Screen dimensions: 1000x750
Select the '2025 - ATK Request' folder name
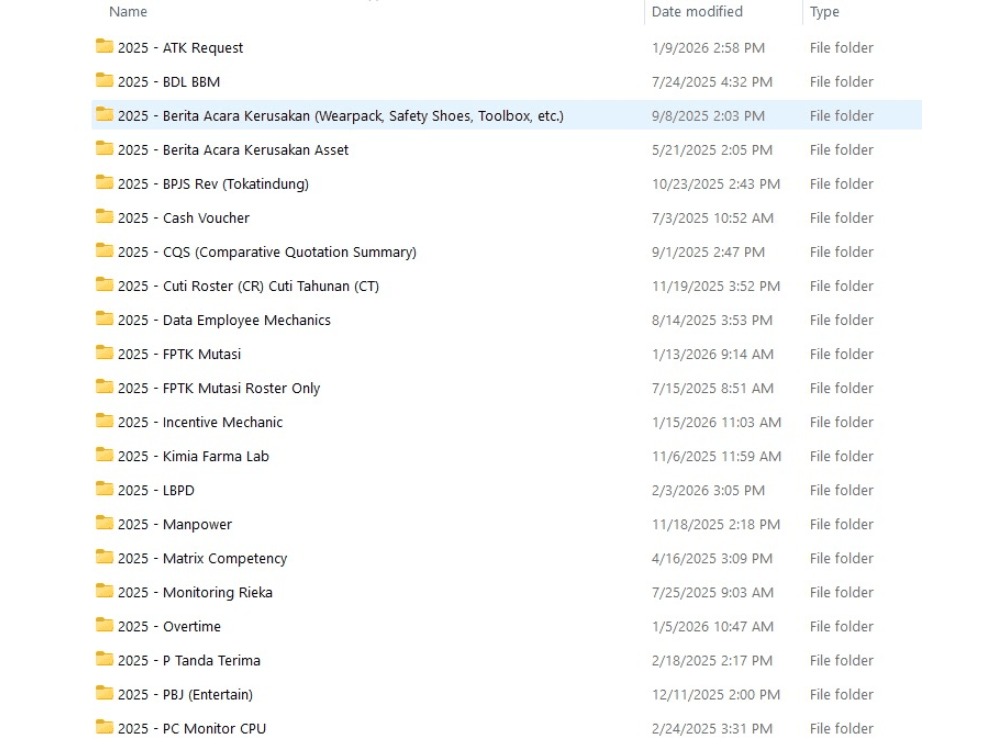coord(180,48)
